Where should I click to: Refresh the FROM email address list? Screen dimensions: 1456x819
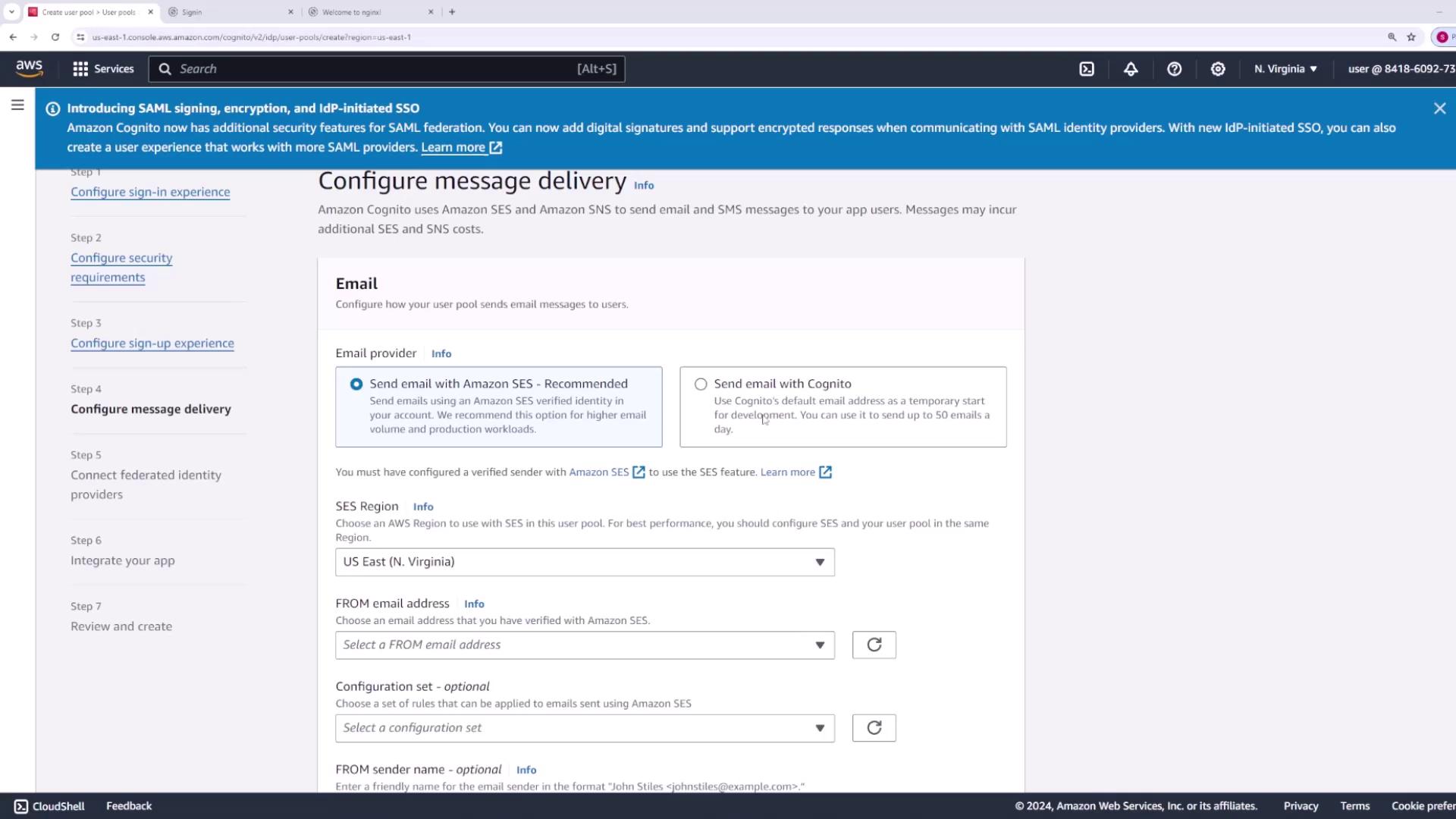tap(874, 645)
